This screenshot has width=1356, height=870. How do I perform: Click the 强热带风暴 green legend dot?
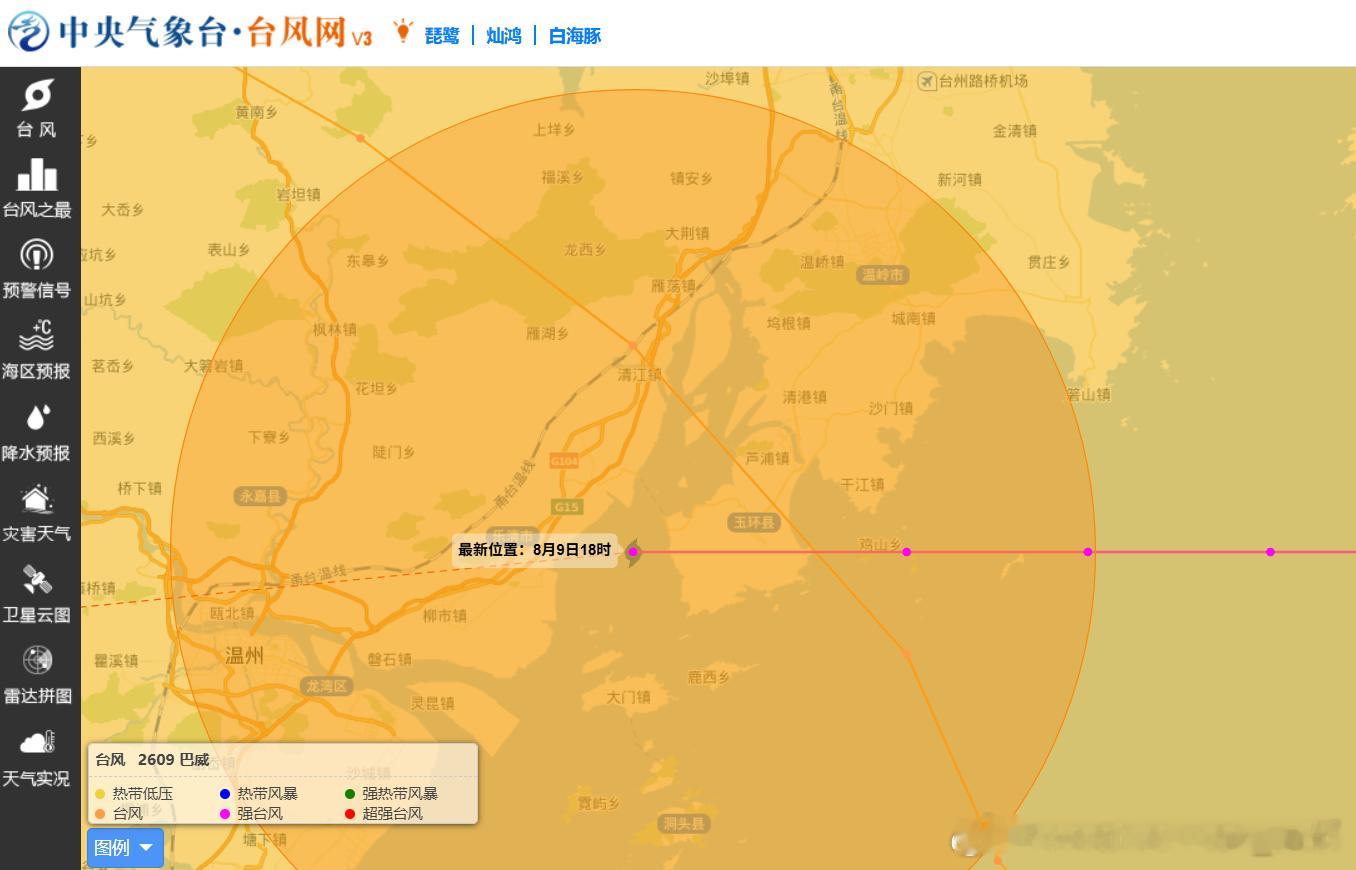click(350, 794)
